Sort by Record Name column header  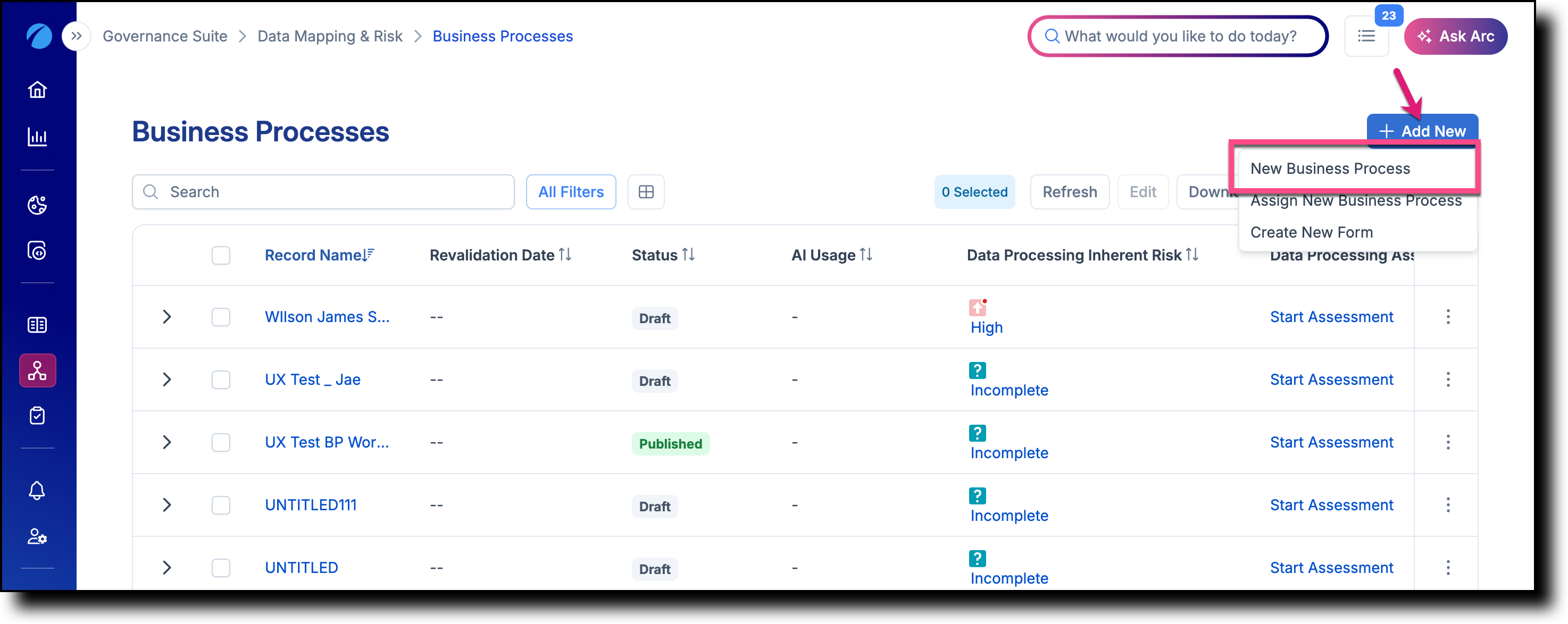point(319,255)
